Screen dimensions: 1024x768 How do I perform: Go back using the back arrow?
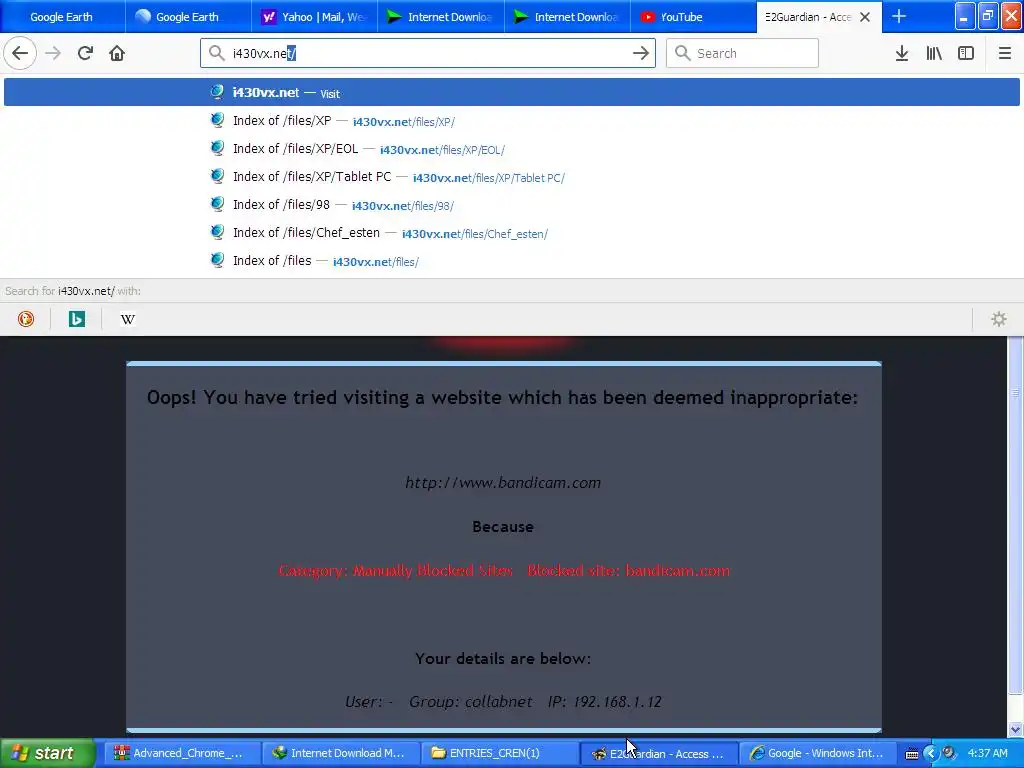20,53
